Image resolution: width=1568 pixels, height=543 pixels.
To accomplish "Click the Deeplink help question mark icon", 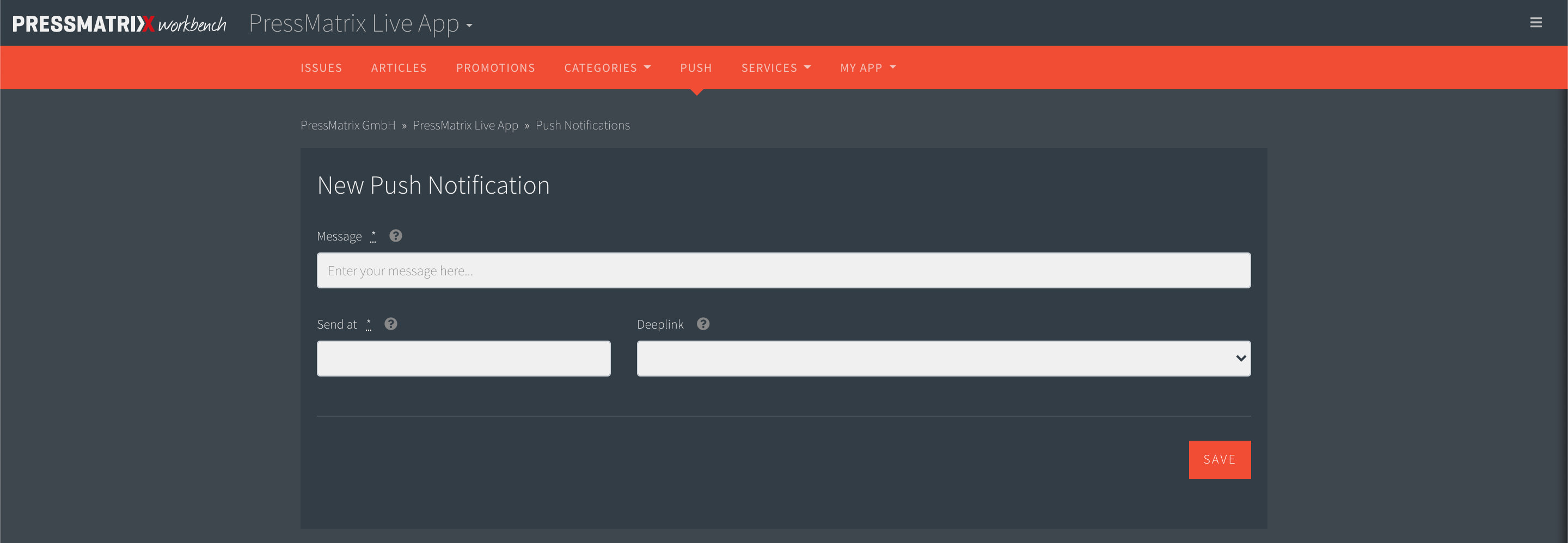I will 703,324.
